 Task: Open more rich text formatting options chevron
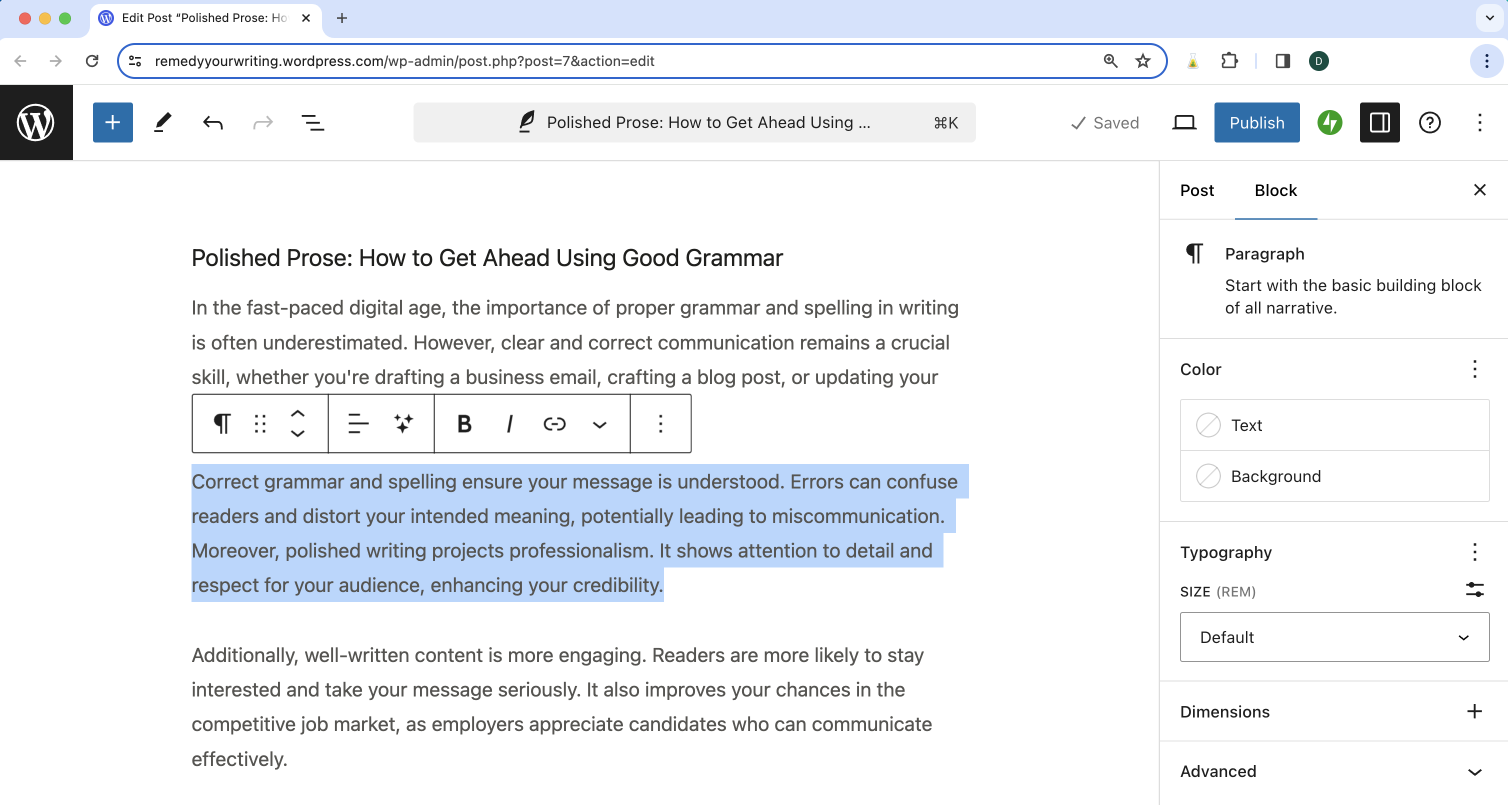click(599, 424)
